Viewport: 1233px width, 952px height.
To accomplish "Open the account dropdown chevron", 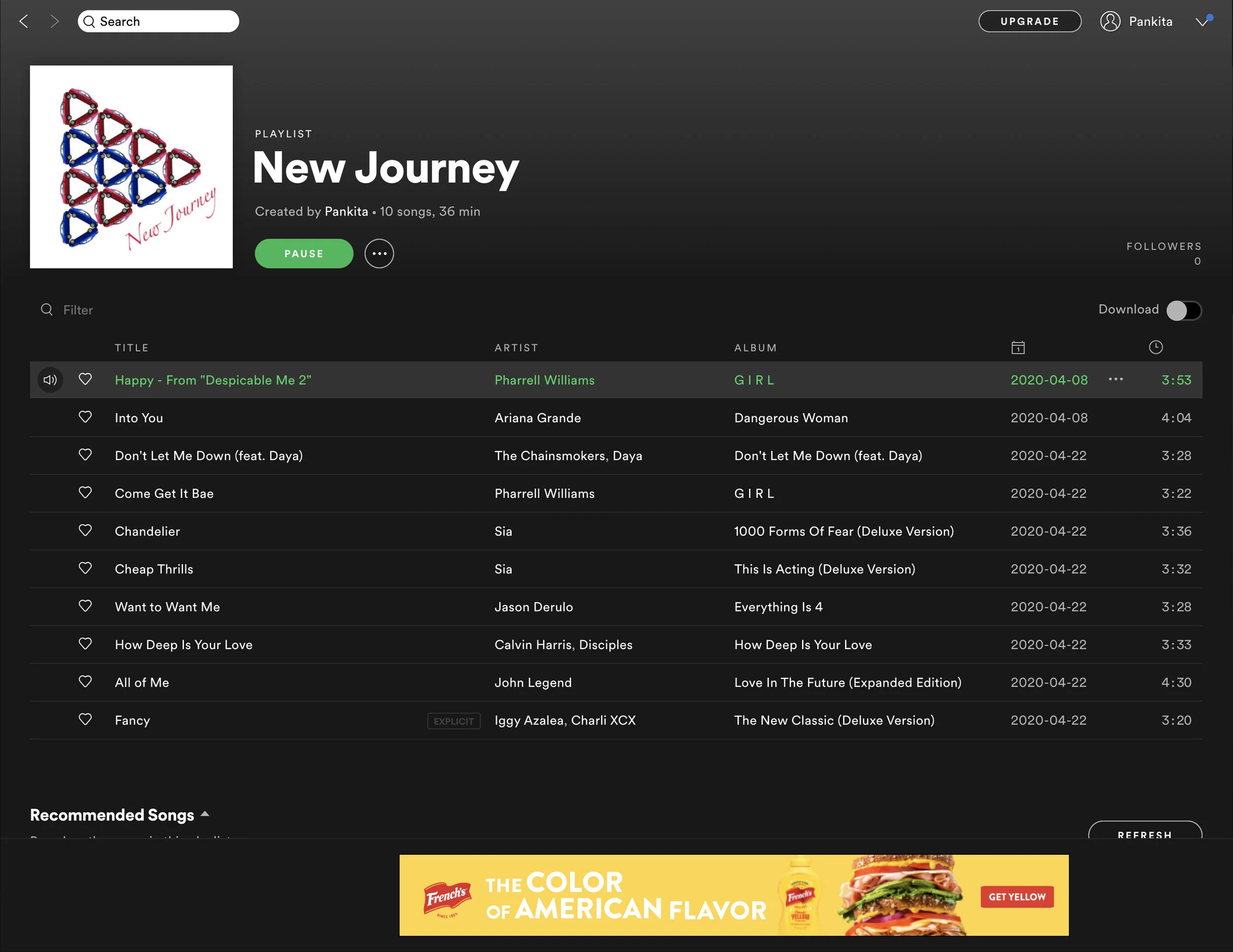I will click(x=1202, y=21).
